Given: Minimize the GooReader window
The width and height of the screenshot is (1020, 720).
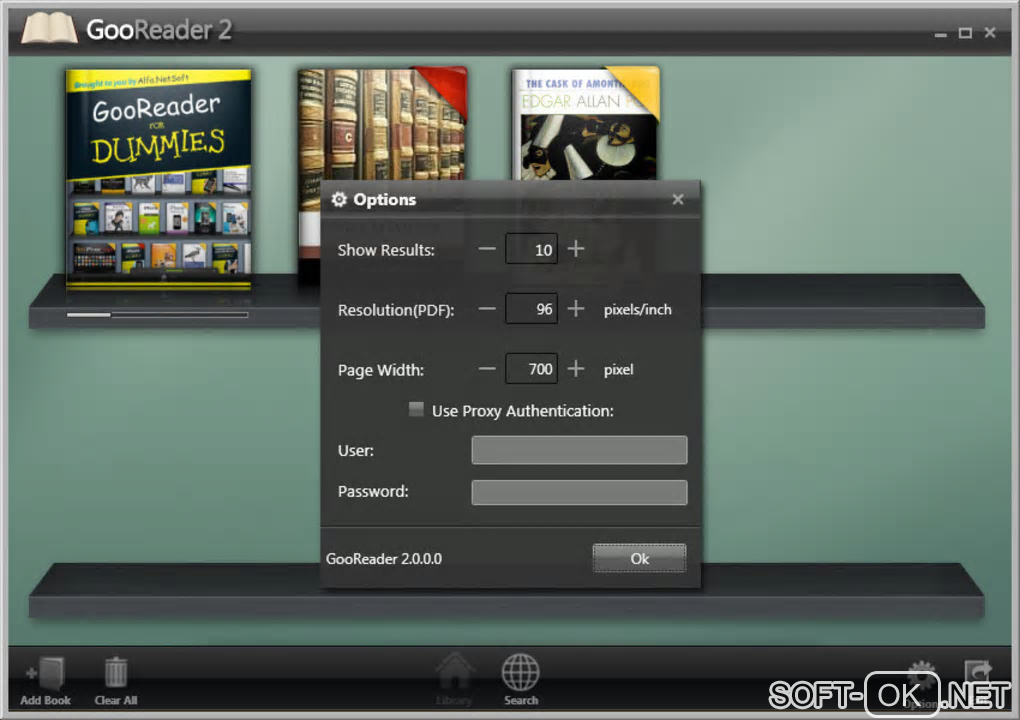Looking at the screenshot, I should click(941, 33).
